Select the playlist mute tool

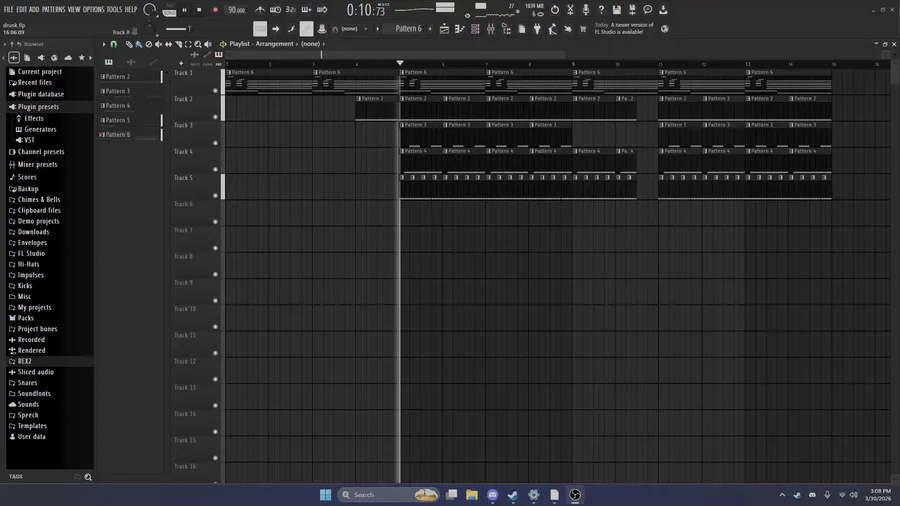point(158,44)
